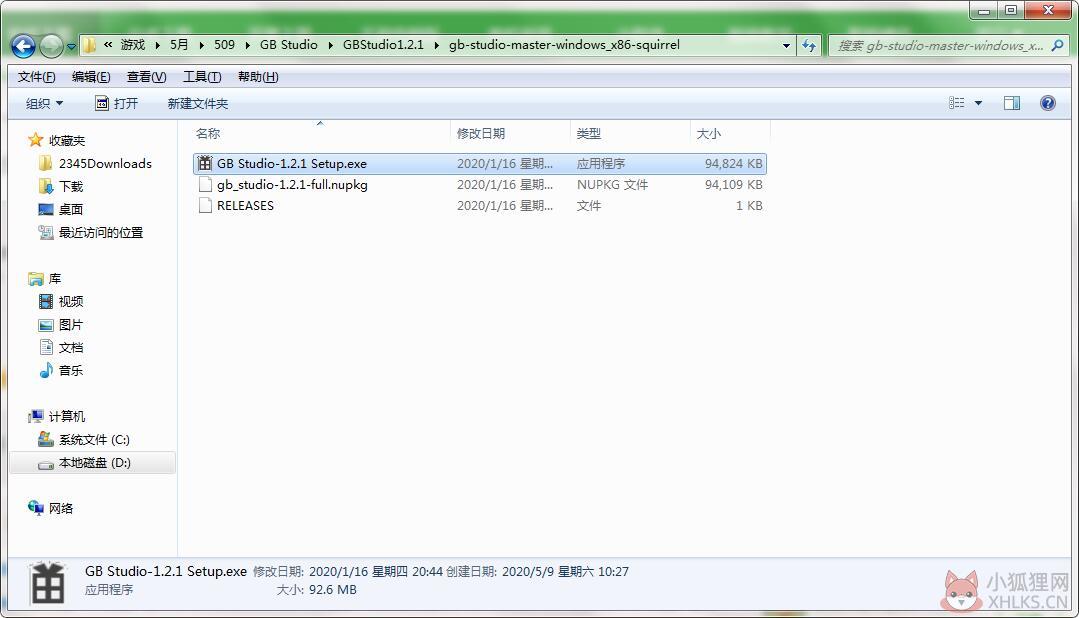Image resolution: width=1079 pixels, height=618 pixels.
Task: Click GB Studio in the address breadcrumb
Action: tap(289, 45)
